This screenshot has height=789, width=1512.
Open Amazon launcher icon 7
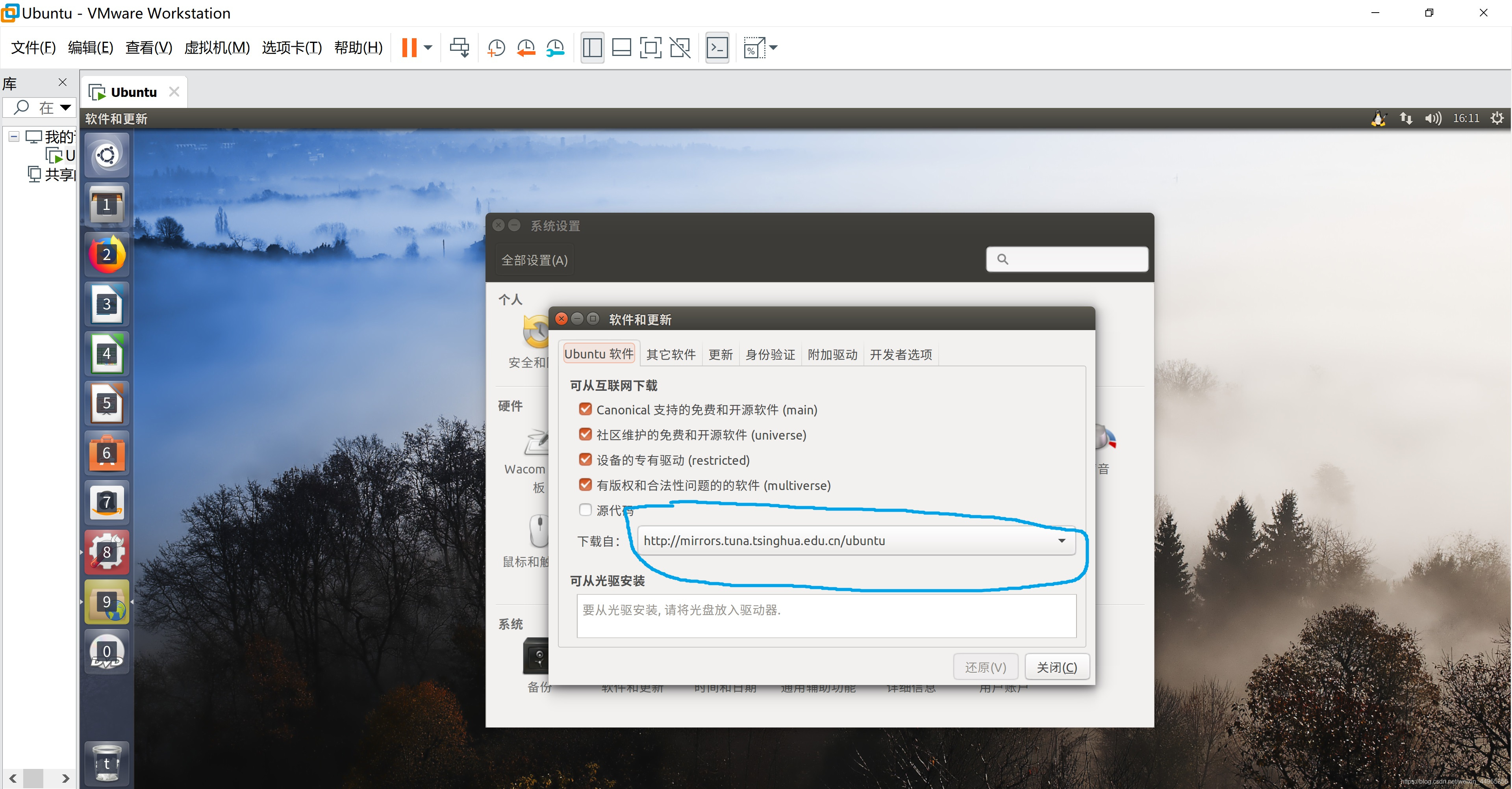pos(107,503)
